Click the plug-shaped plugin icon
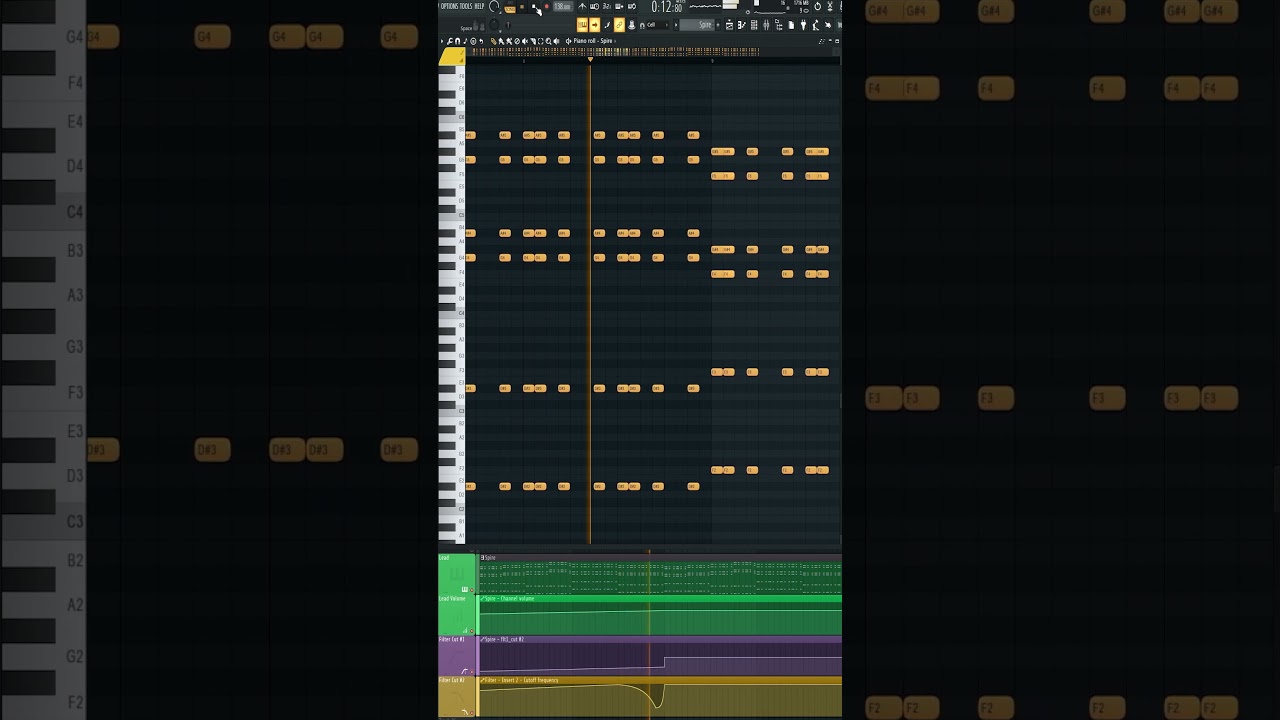Image resolution: width=1280 pixels, height=720 pixels. (x=803, y=25)
